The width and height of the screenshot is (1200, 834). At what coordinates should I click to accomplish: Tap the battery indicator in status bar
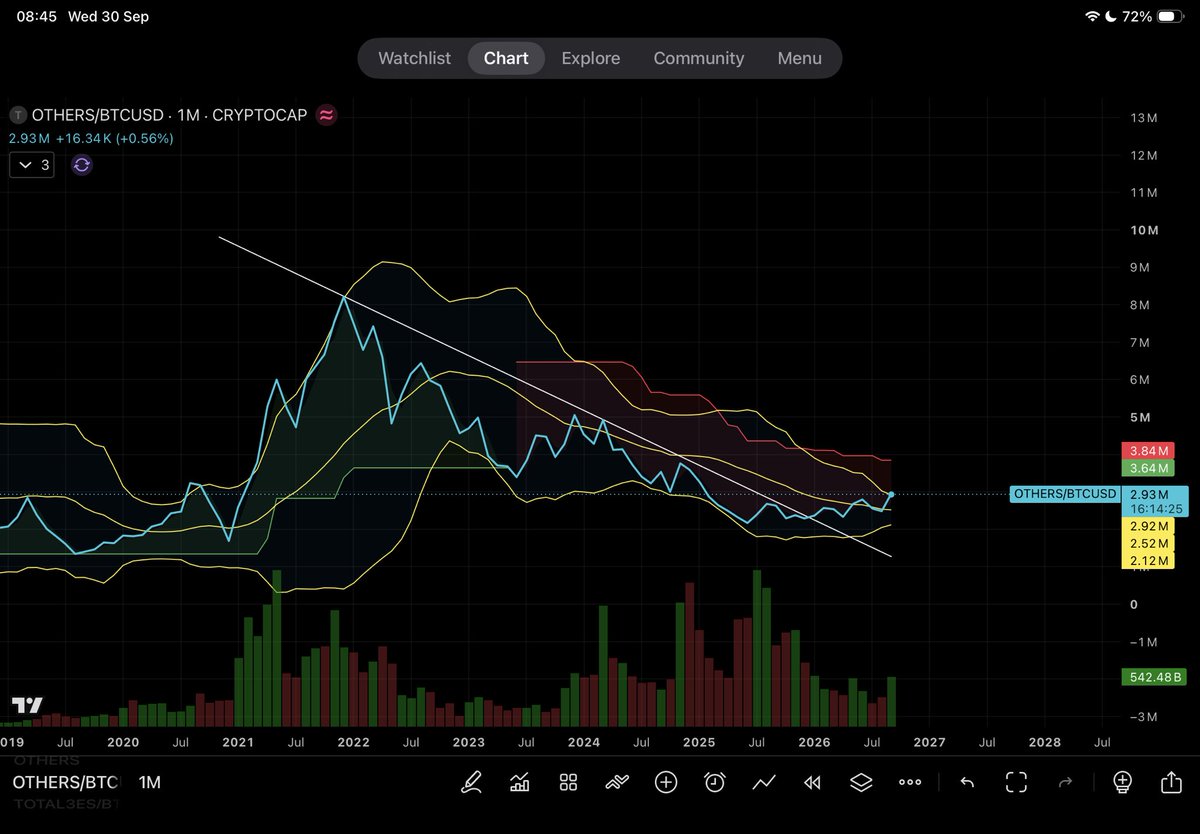tap(1171, 17)
